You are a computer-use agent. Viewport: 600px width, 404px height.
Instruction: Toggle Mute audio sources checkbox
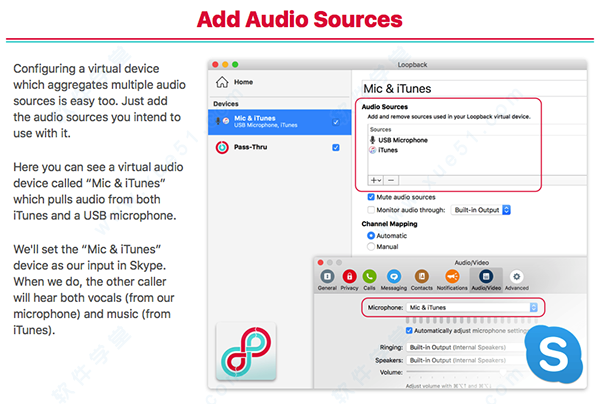tap(371, 197)
